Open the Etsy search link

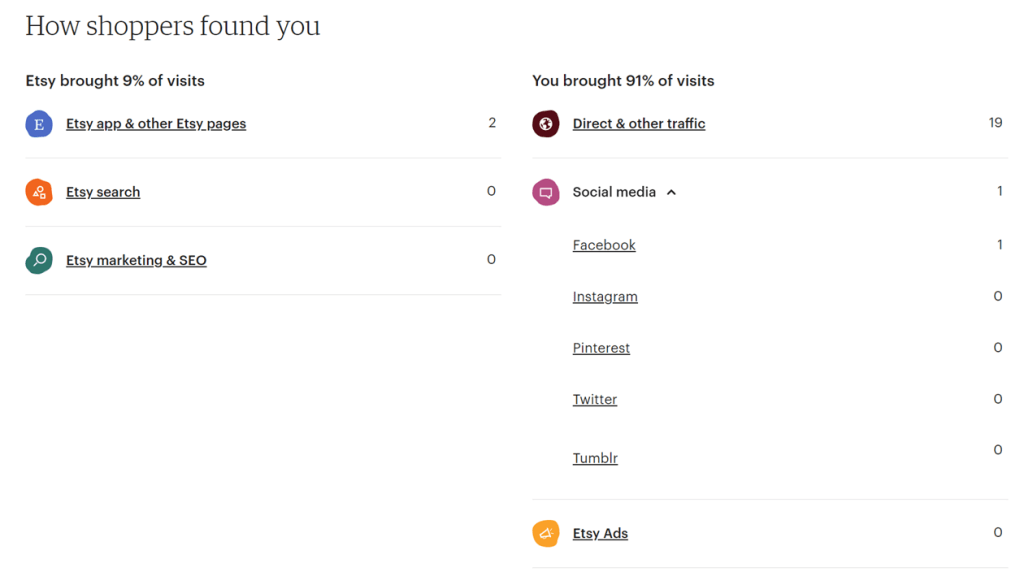pyautogui.click(x=103, y=192)
